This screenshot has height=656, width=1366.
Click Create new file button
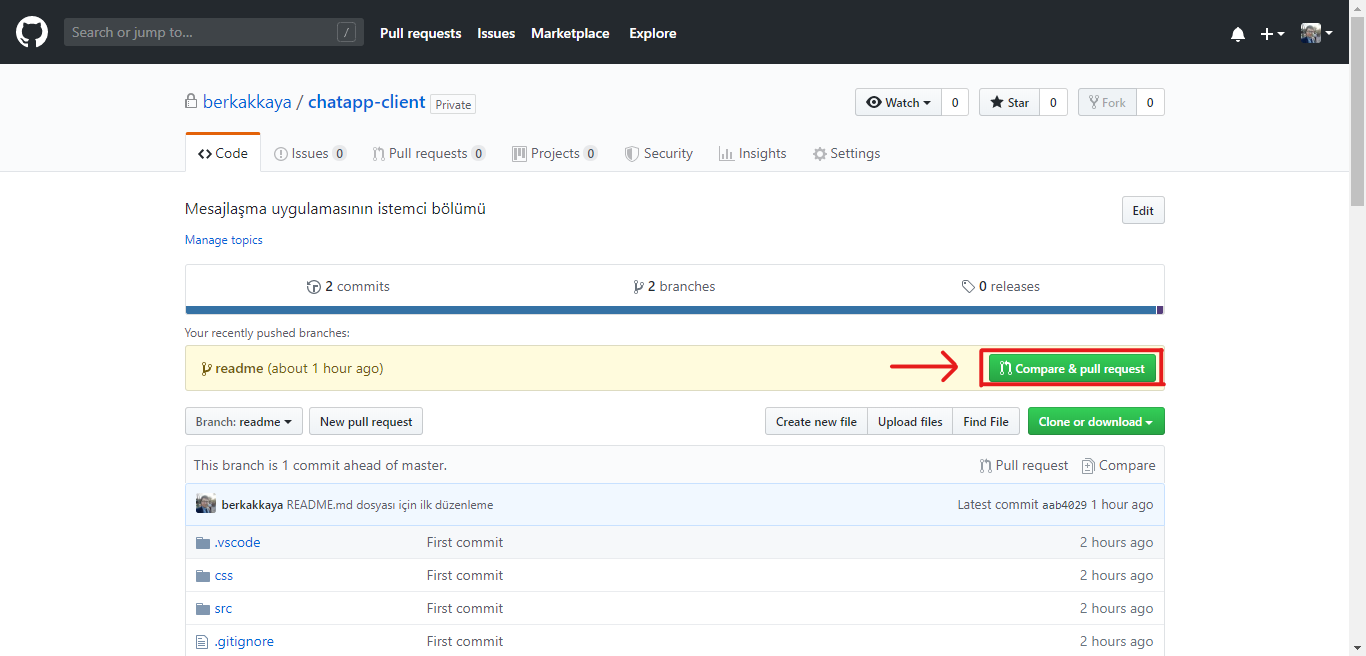pos(816,421)
